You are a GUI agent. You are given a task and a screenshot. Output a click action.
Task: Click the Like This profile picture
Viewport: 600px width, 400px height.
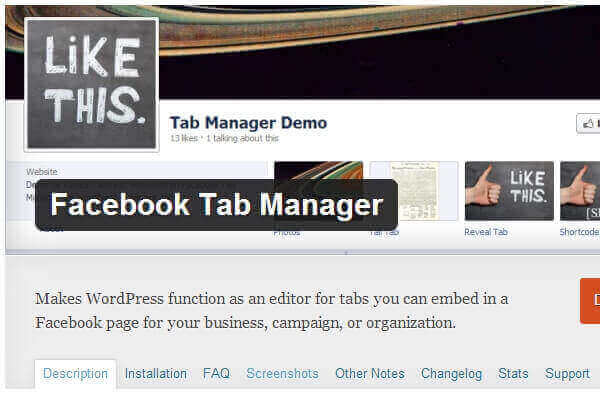pos(91,84)
